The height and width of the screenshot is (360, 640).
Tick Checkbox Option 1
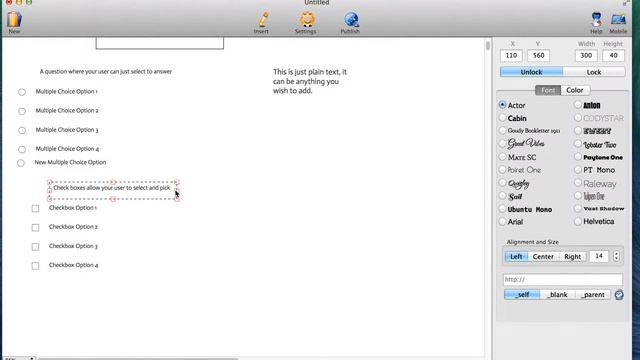(x=36, y=209)
